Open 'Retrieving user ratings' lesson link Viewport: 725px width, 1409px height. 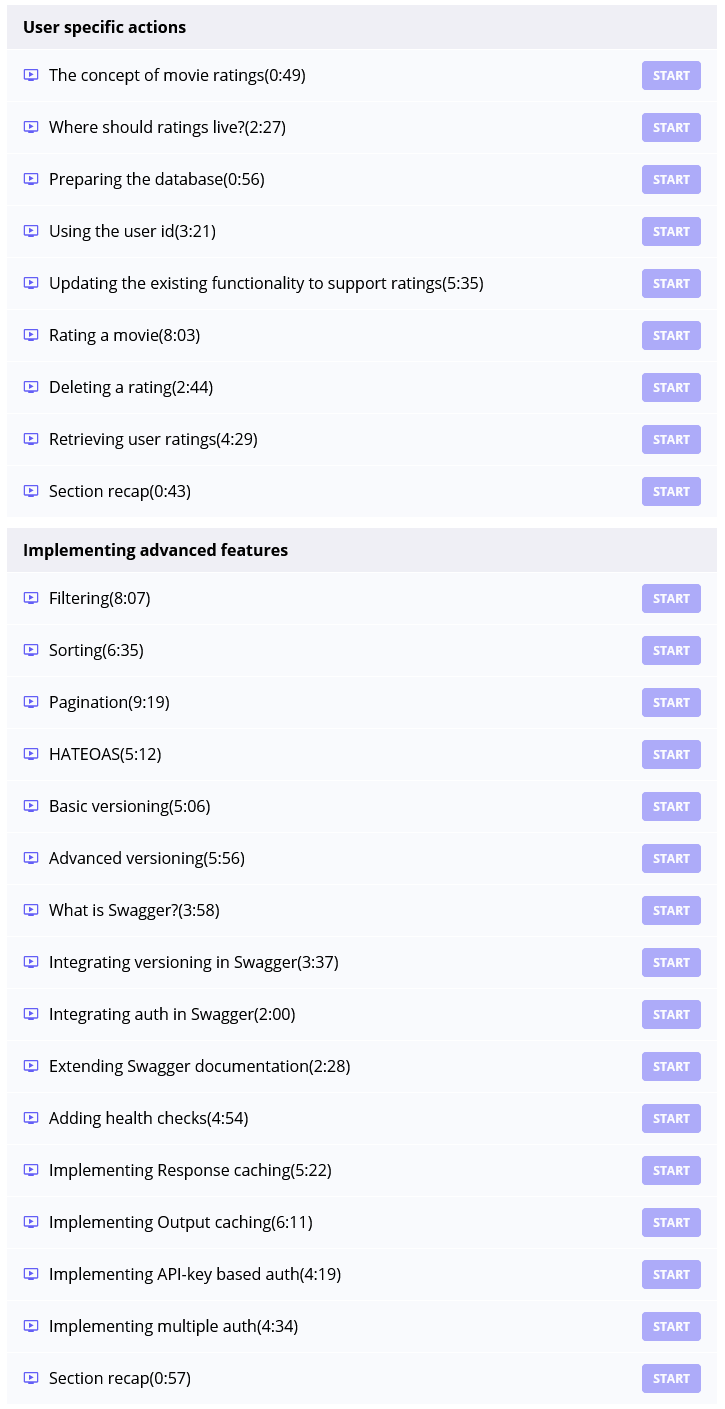(x=153, y=439)
